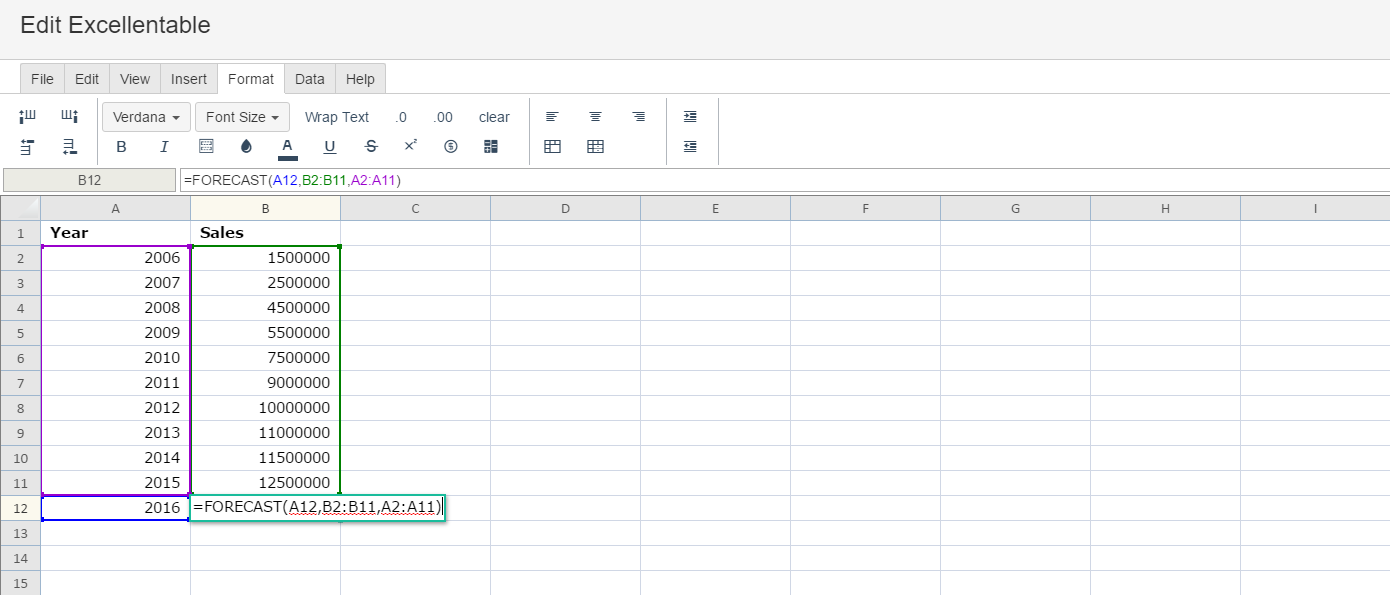Viewport: 1390px width, 595px height.
Task: Apply strikethrough to the cell text
Action: tap(371, 147)
